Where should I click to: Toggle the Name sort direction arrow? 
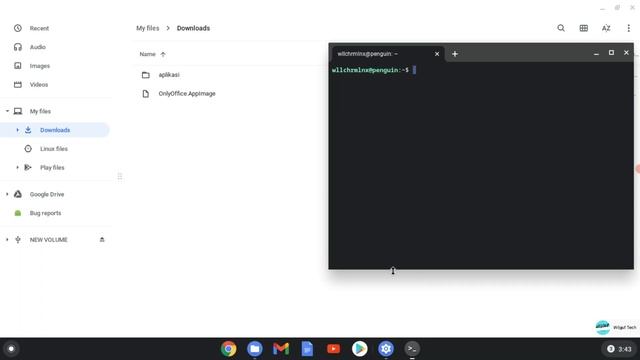pos(163,54)
